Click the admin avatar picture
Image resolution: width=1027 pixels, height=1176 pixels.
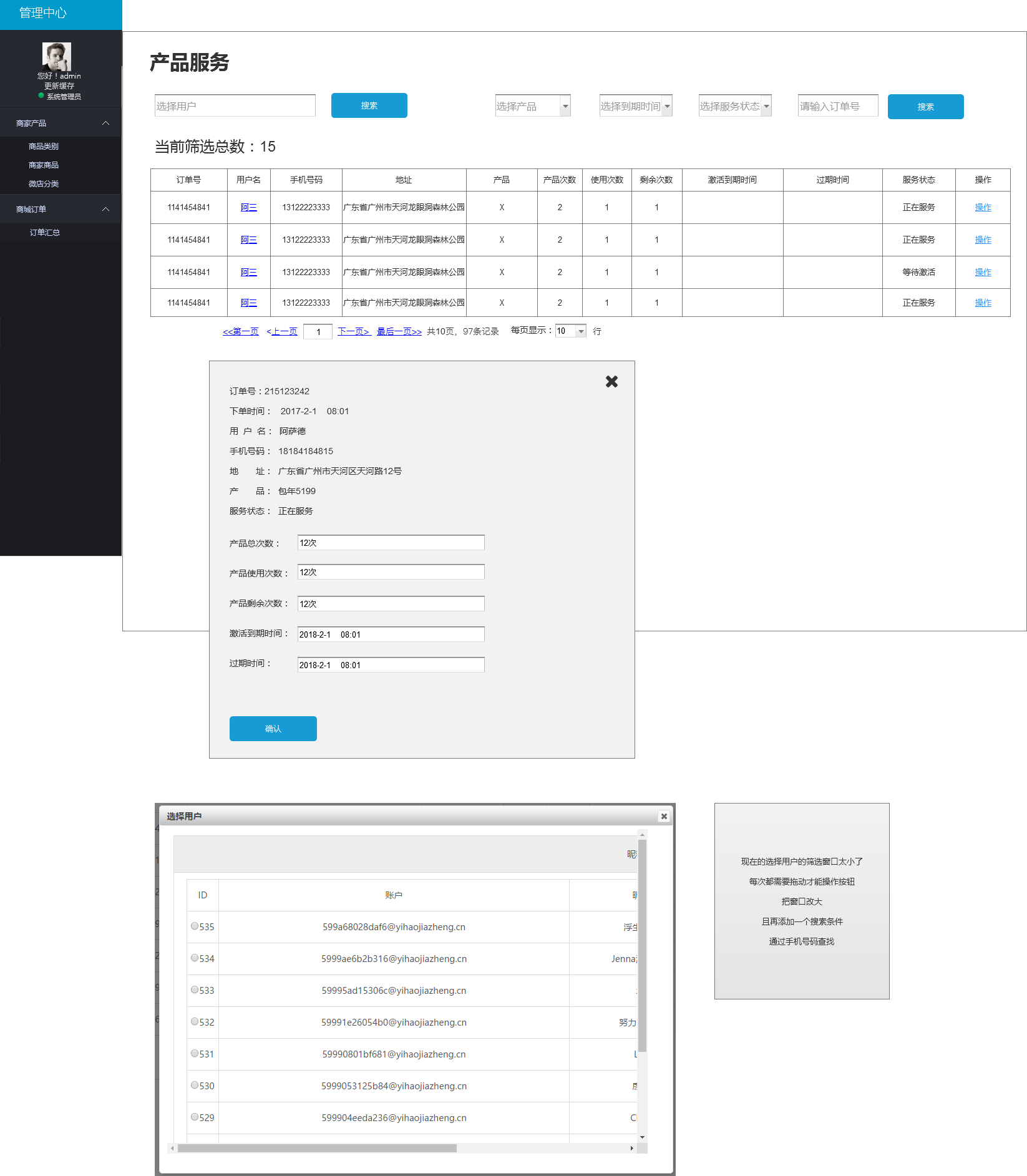click(x=57, y=56)
